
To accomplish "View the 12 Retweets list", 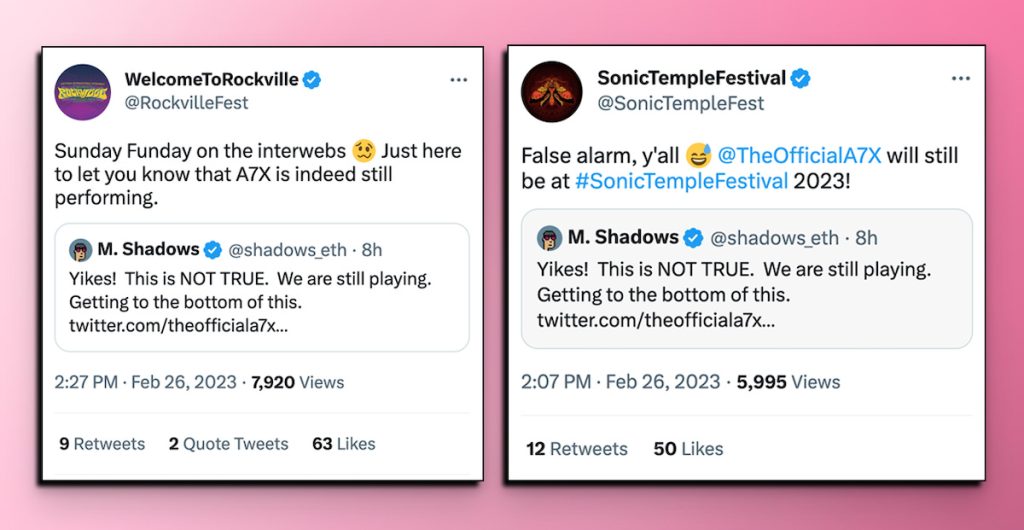I will coord(577,449).
